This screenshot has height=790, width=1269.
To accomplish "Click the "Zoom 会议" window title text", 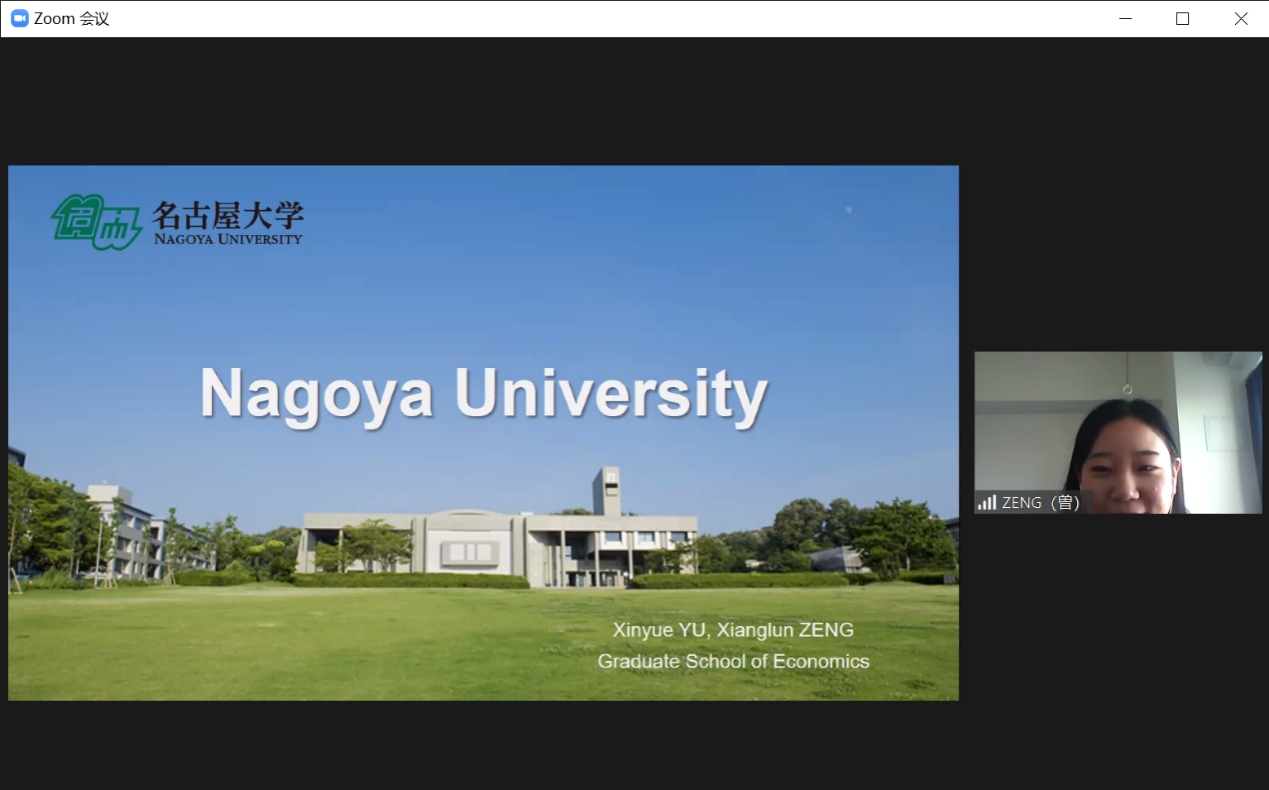I will pyautogui.click(x=71, y=19).
